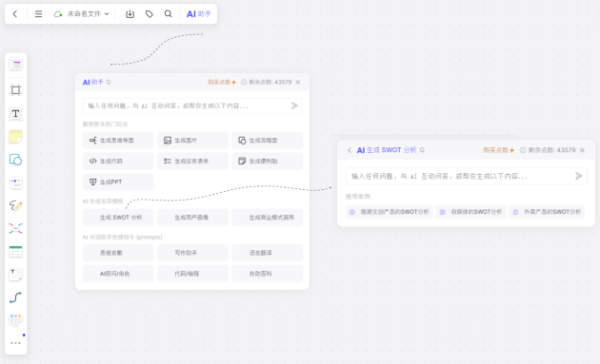The width and height of the screenshot is (600, 364).
Task: Click info icon beside 剩余点数 in AI 助手 panel
Action: click(x=244, y=82)
